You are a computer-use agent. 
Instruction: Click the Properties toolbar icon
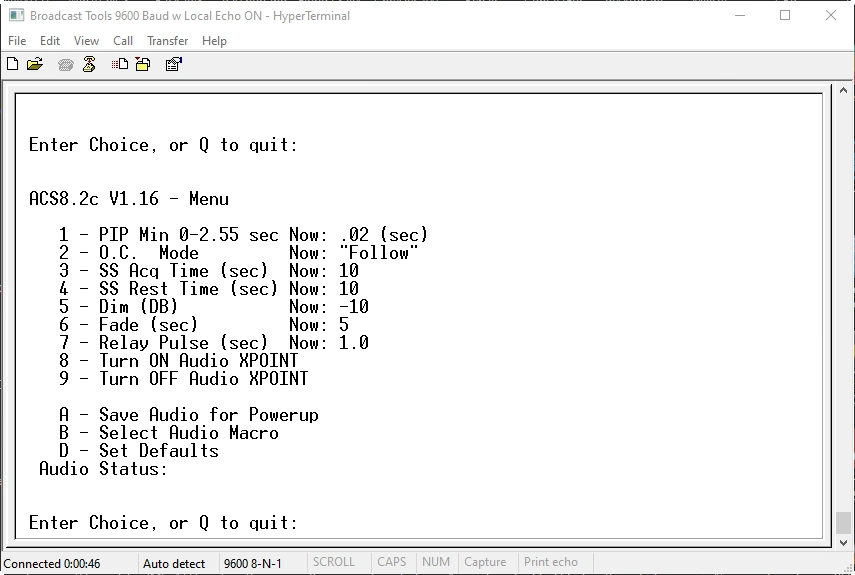pos(173,64)
